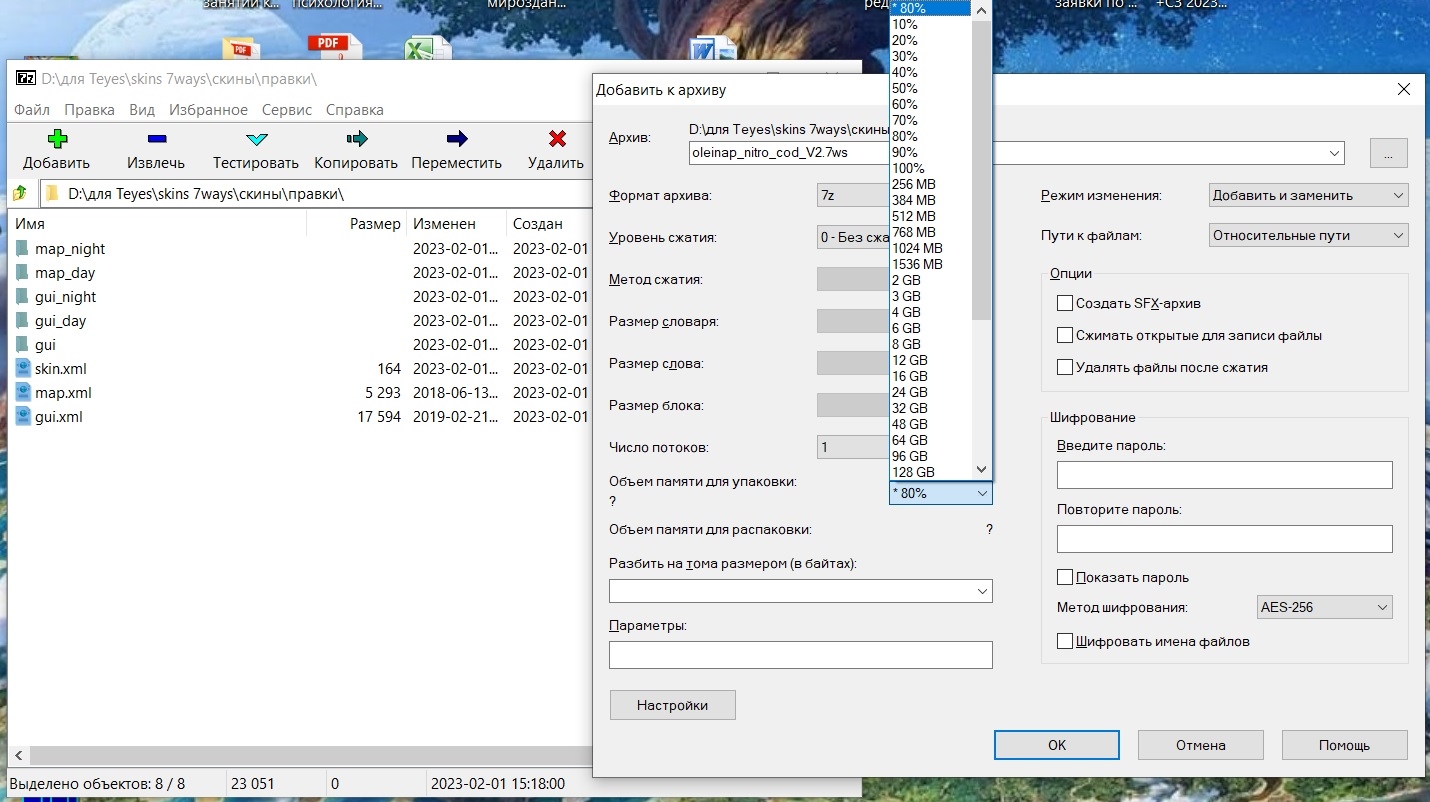1430x802 pixels.
Task: Select the skin.xml file icon
Action: point(24,369)
